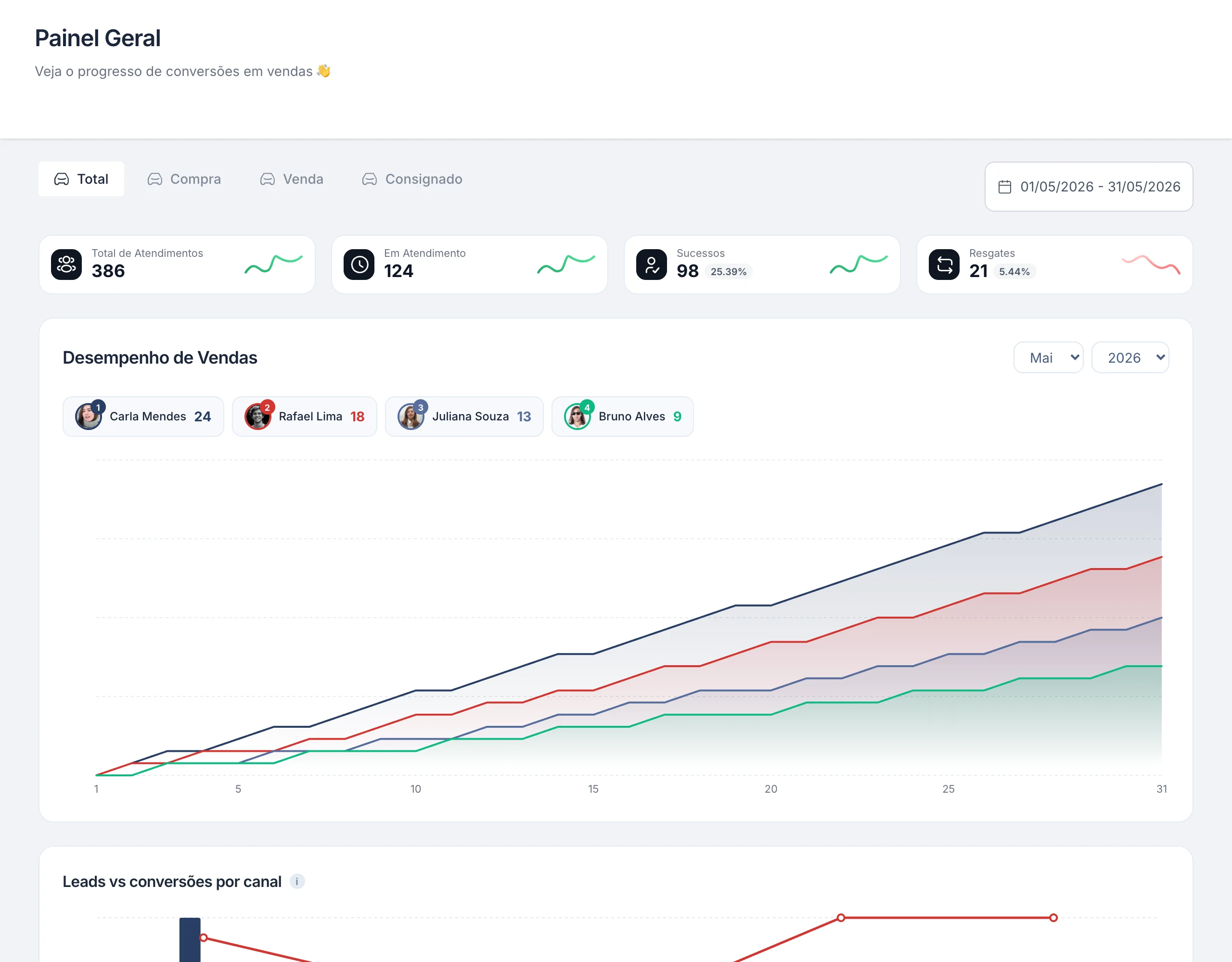The image size is (1232, 962).
Task: Click Bruno Alves avatar photo
Action: click(x=577, y=417)
